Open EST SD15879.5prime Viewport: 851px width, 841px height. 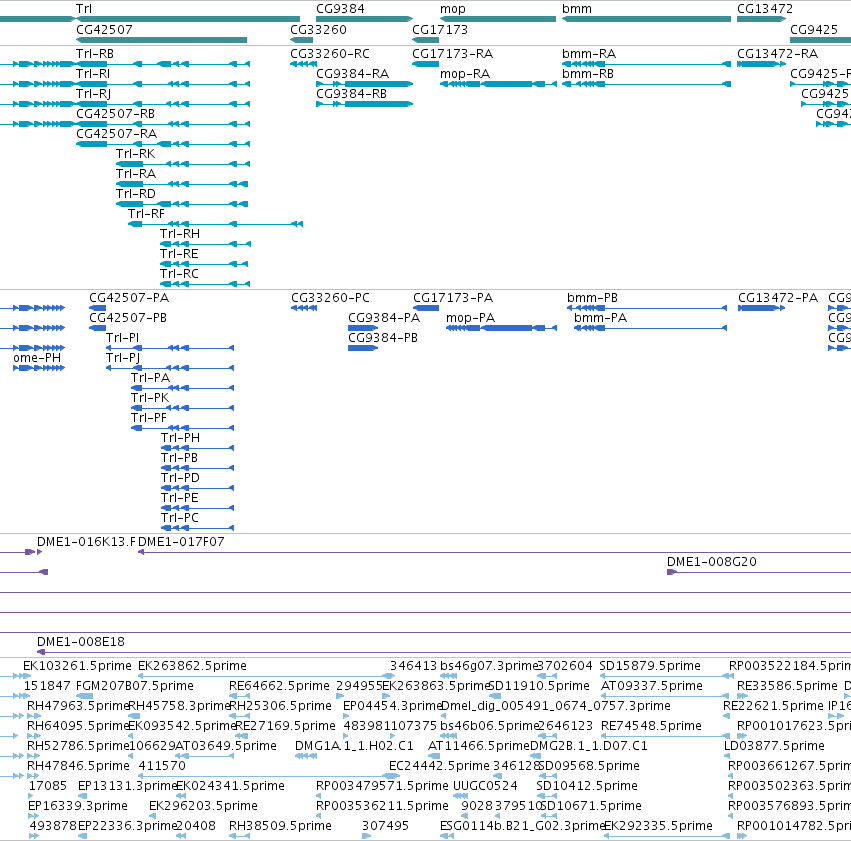coord(650,666)
